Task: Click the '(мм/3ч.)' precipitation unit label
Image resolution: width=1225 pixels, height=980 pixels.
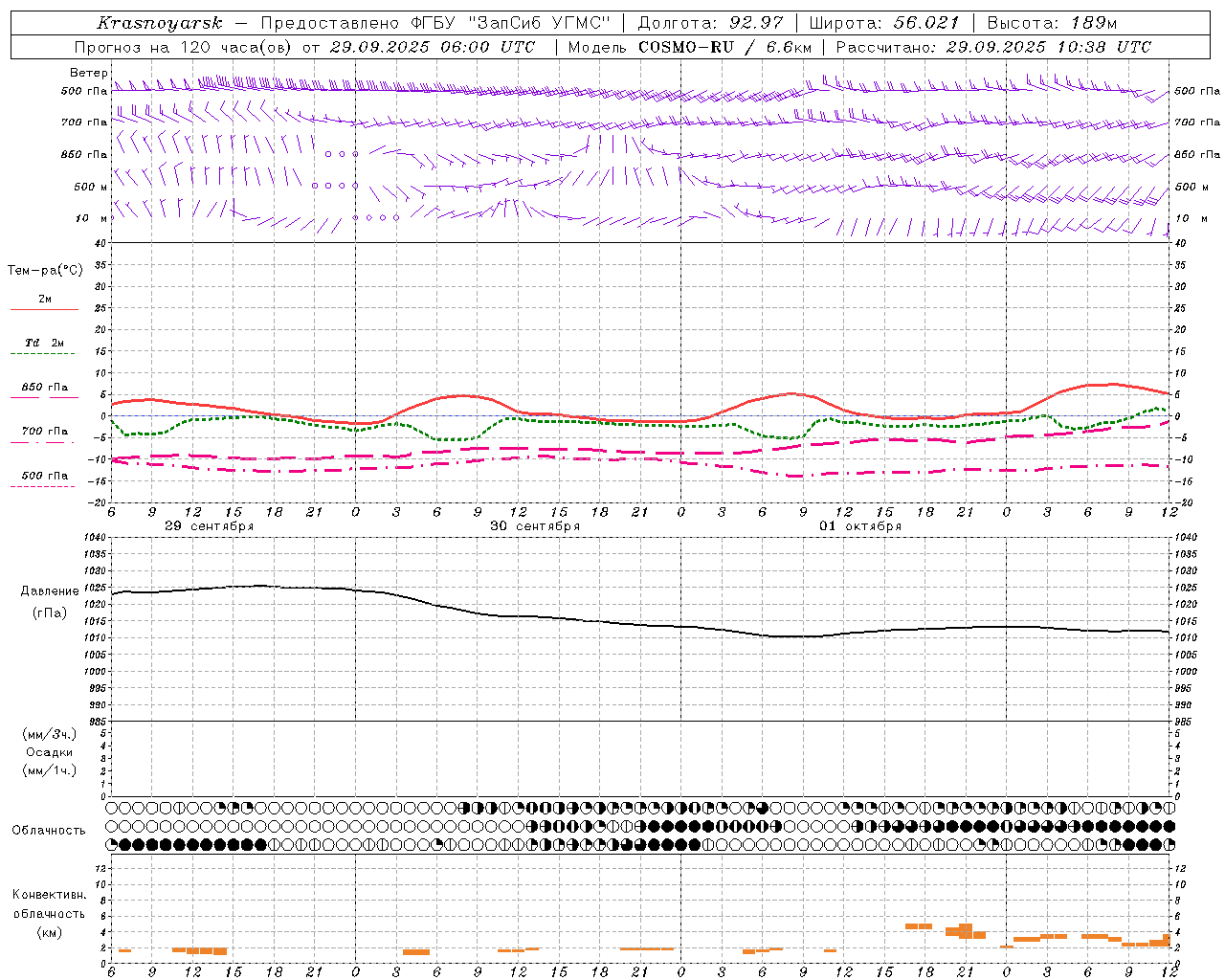Action: click(50, 734)
